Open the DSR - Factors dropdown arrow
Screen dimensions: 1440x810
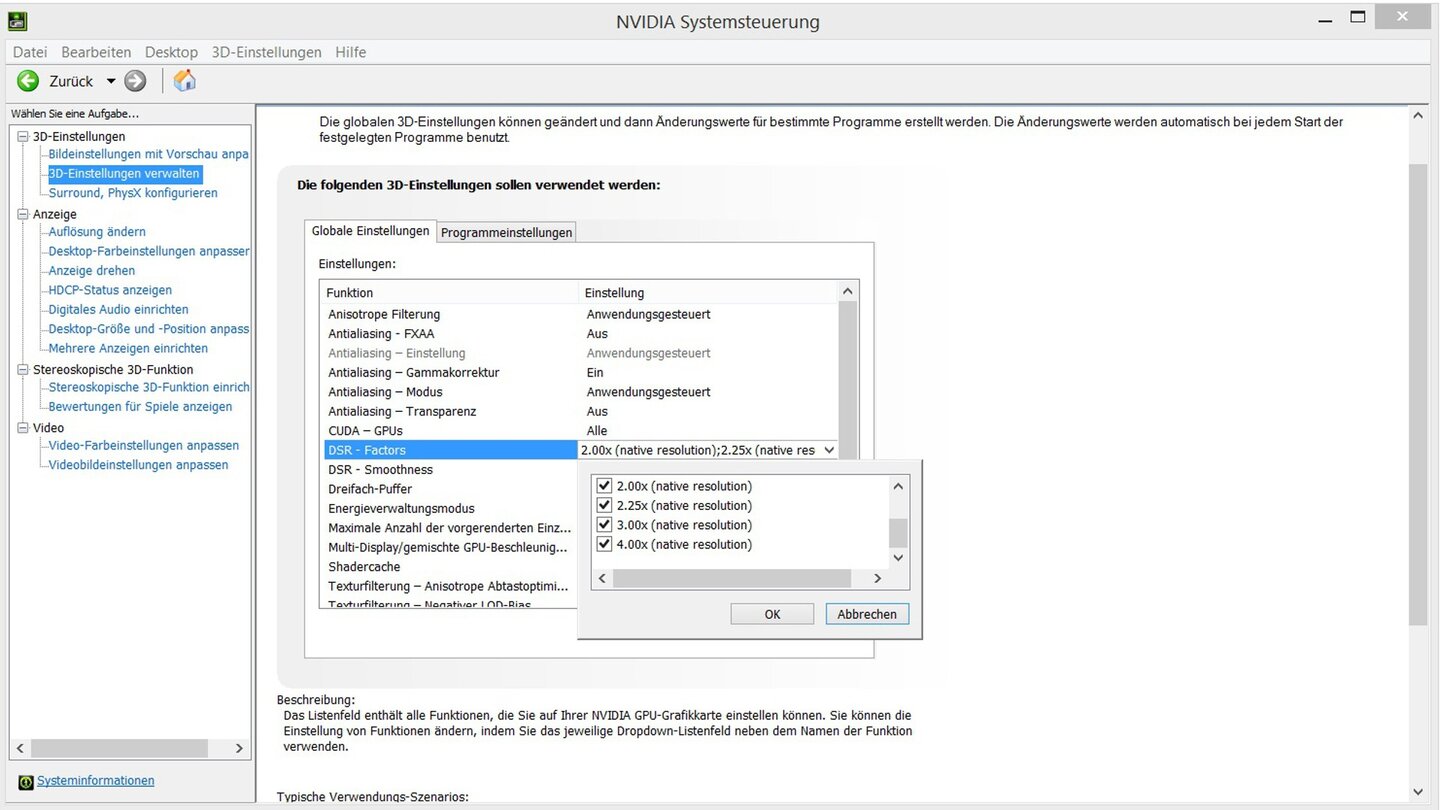click(x=828, y=450)
